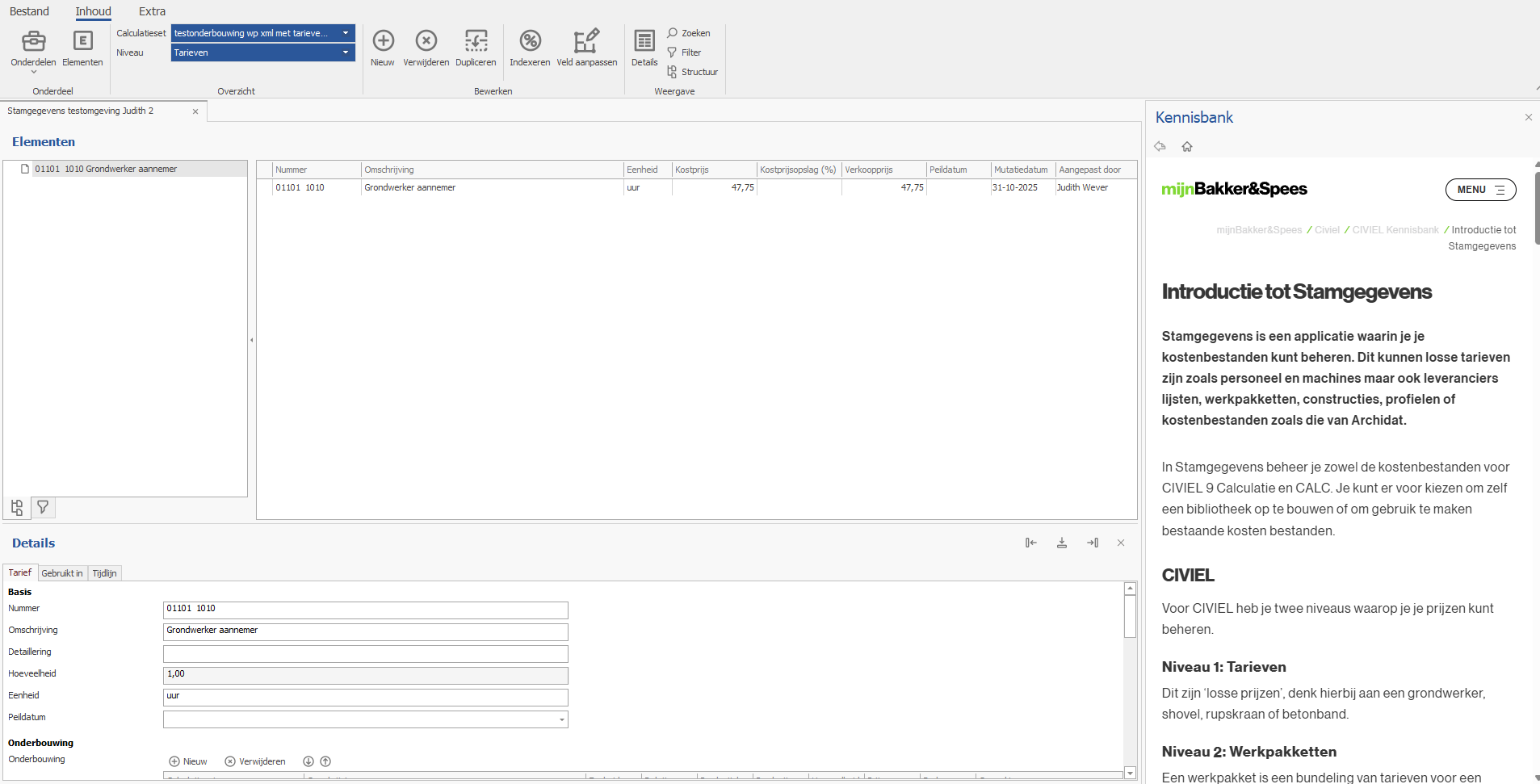Toggle Structuur view in ribbon

(x=692, y=72)
